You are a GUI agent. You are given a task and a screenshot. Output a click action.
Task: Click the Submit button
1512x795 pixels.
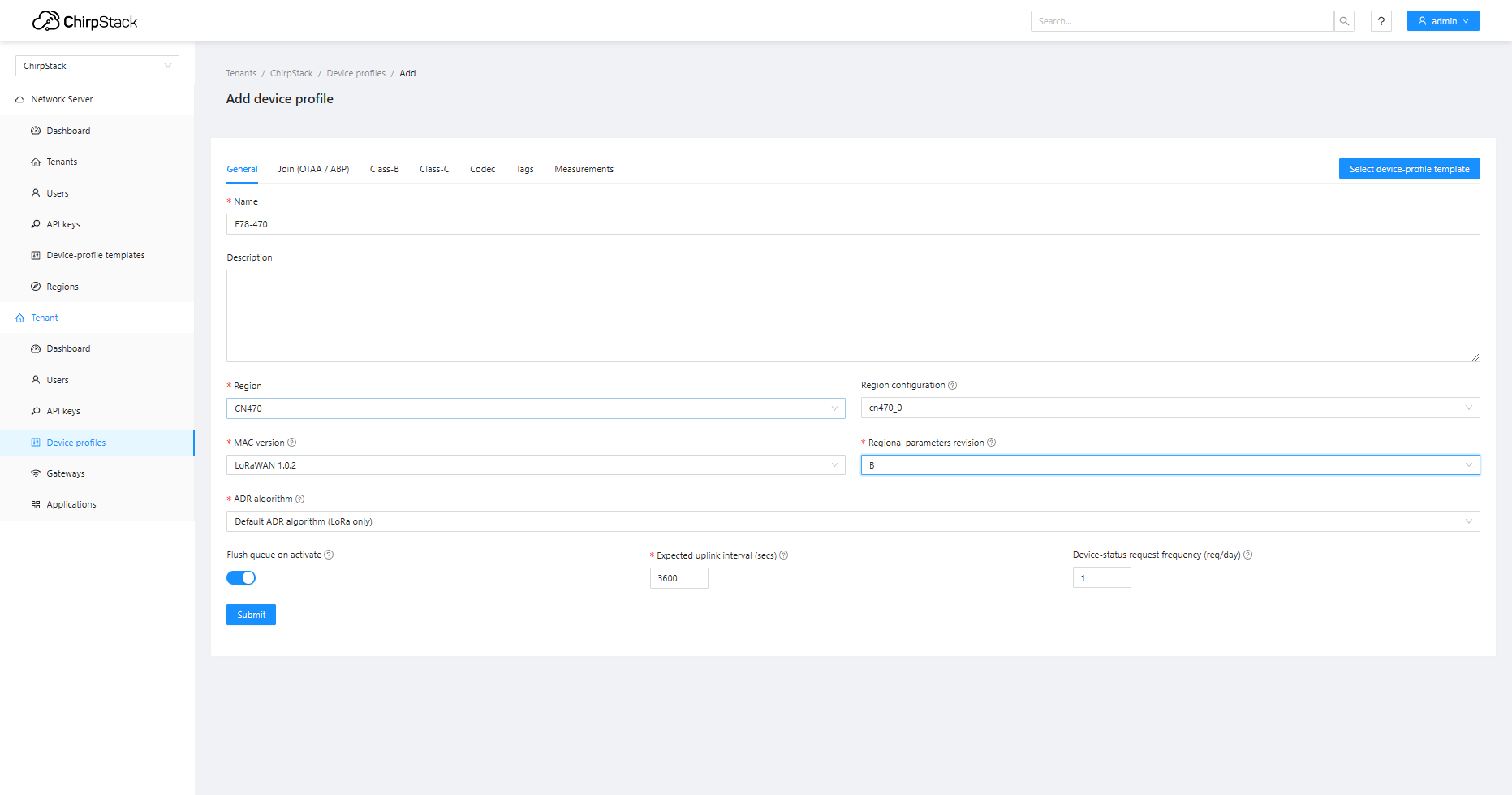pyautogui.click(x=251, y=615)
